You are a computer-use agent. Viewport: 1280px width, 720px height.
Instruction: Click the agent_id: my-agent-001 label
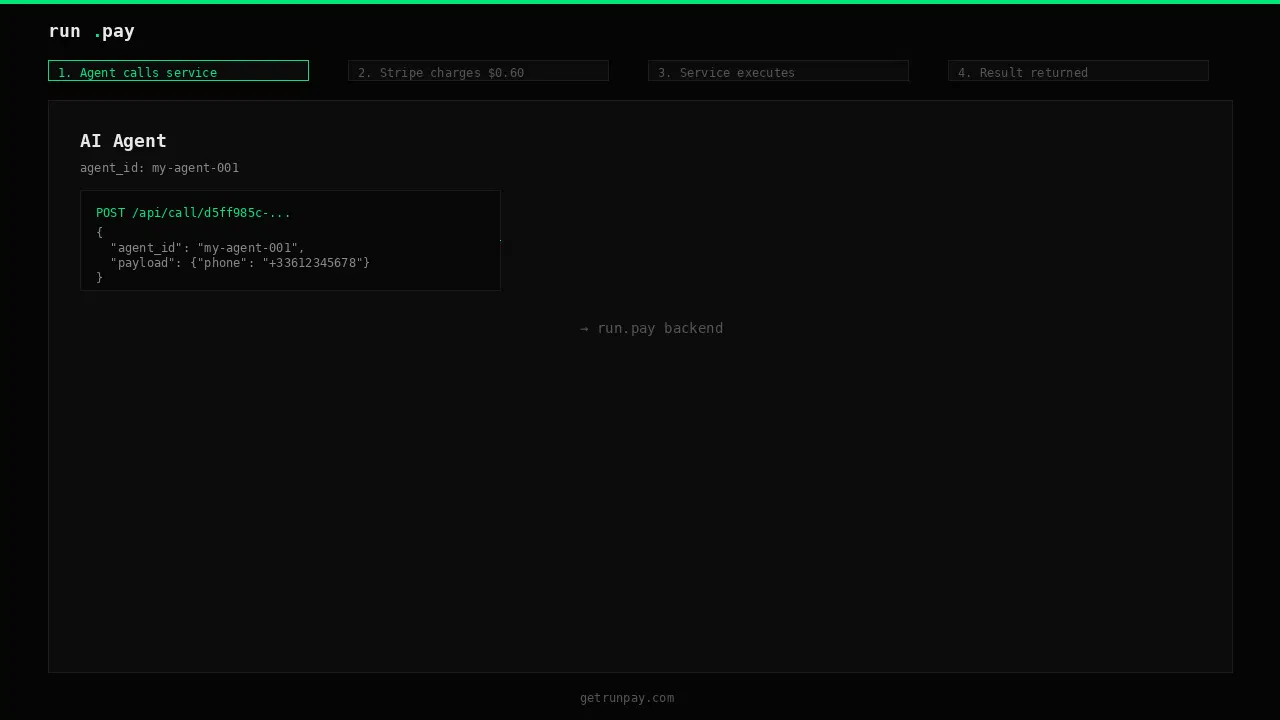pyautogui.click(x=159, y=168)
